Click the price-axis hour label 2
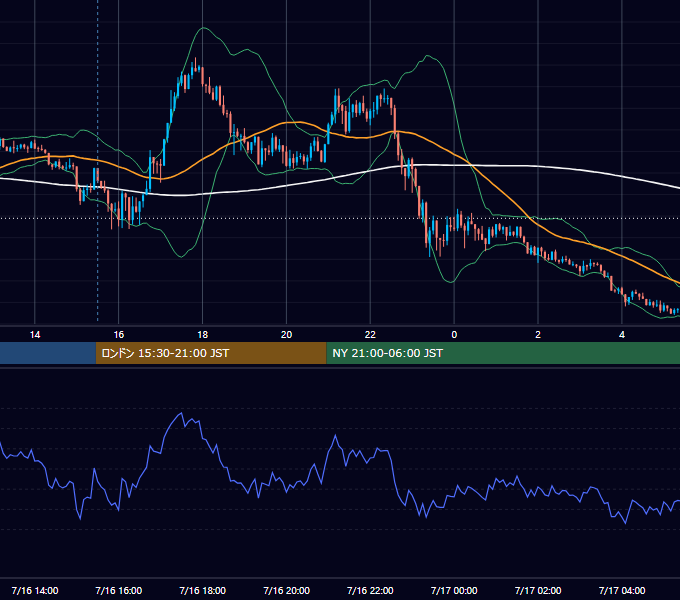Screen dimensions: 680x600 pos(538,335)
